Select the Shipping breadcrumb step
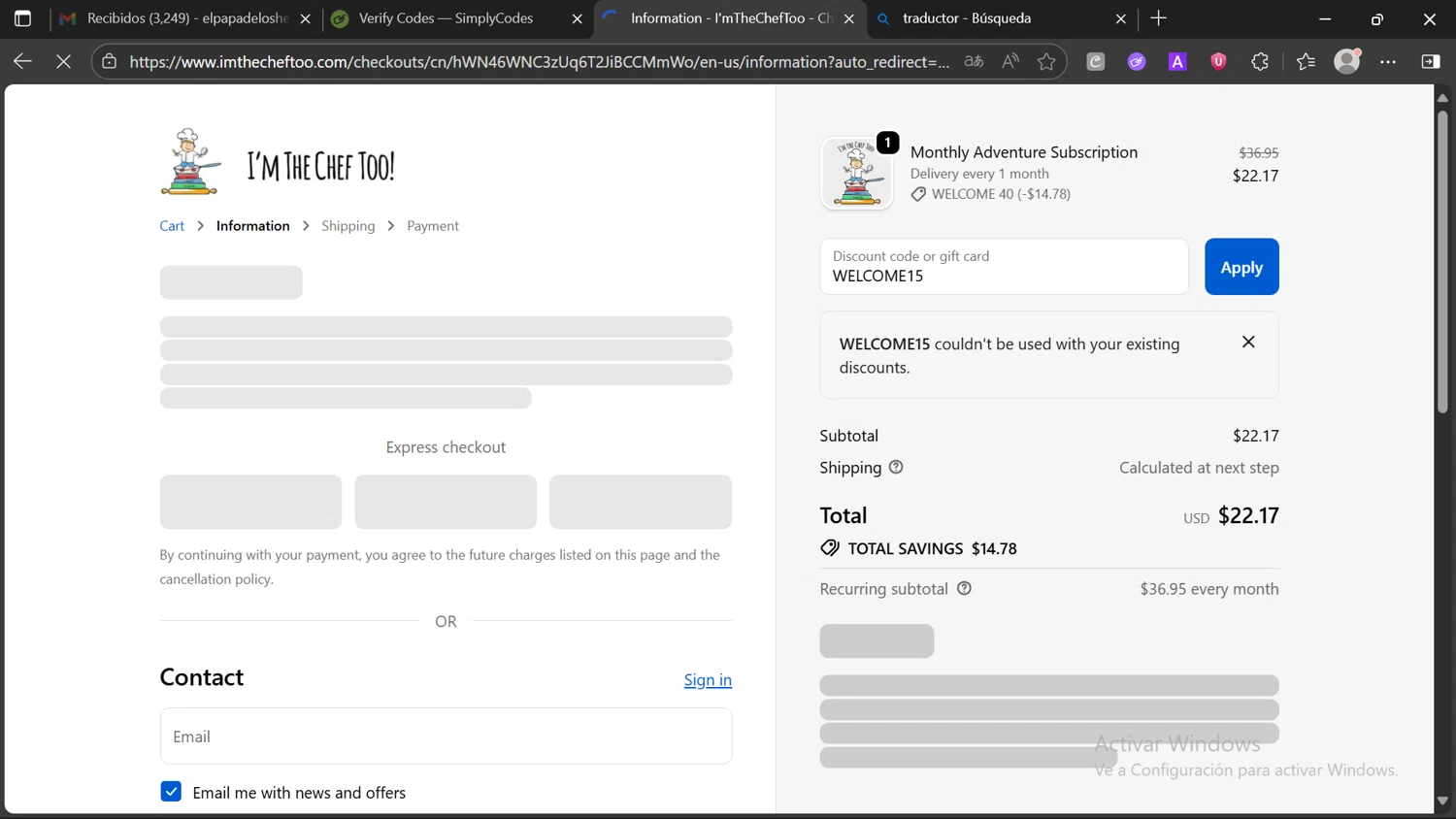This screenshot has width=1456, height=819. point(348,225)
